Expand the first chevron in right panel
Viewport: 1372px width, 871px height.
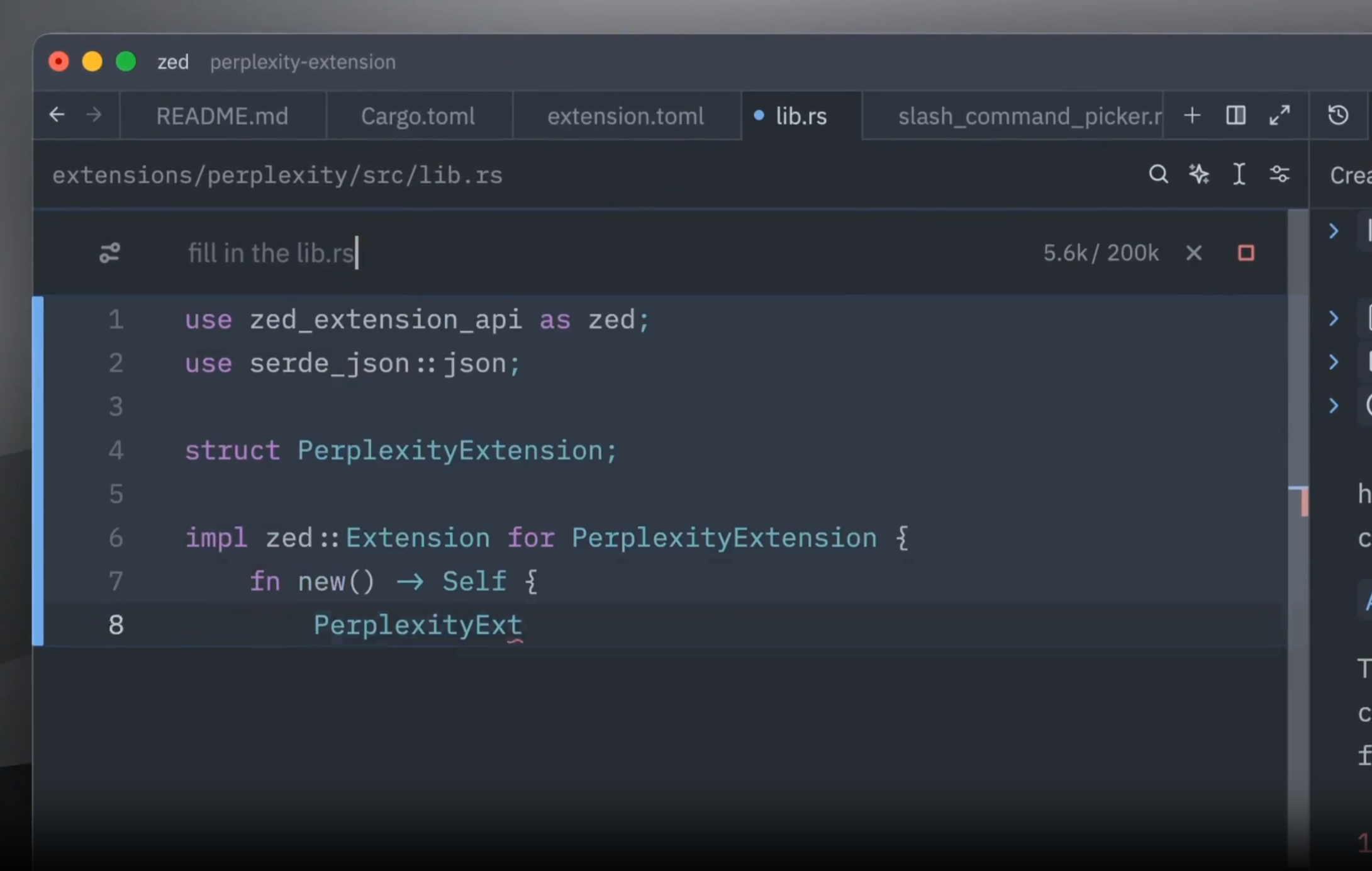pos(1333,231)
